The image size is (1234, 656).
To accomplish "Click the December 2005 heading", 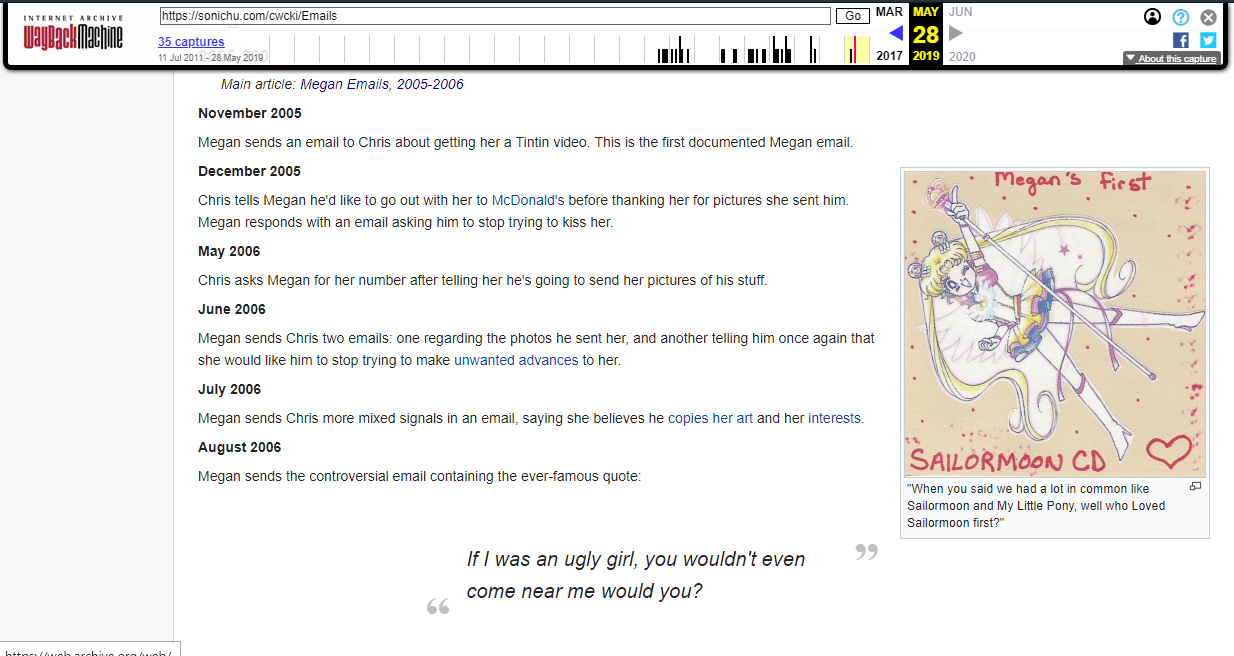I will pos(249,171).
